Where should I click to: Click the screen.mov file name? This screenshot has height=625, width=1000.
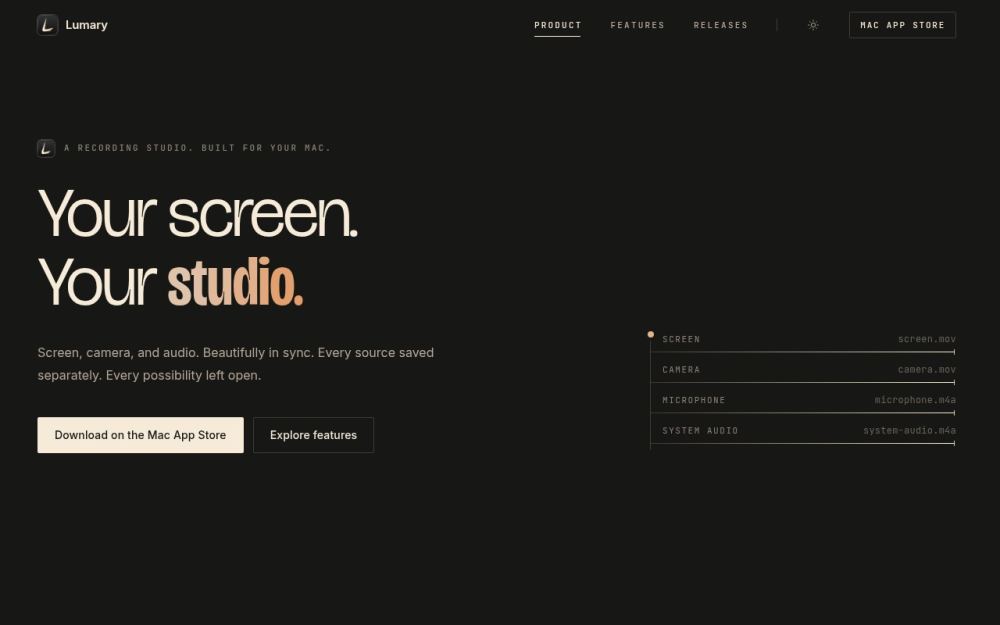point(927,339)
